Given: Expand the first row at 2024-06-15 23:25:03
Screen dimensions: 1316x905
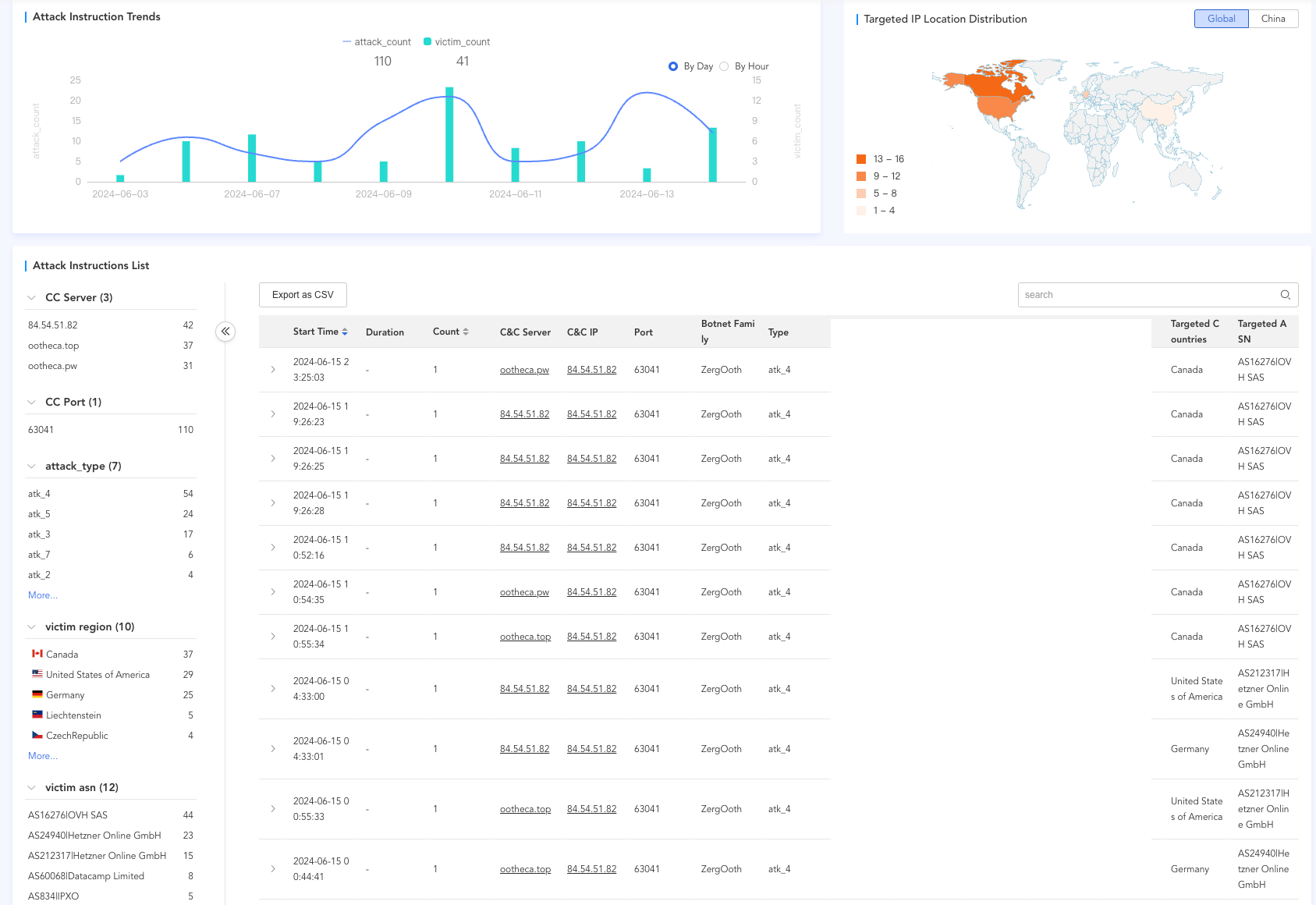Looking at the screenshot, I should pos(273,370).
